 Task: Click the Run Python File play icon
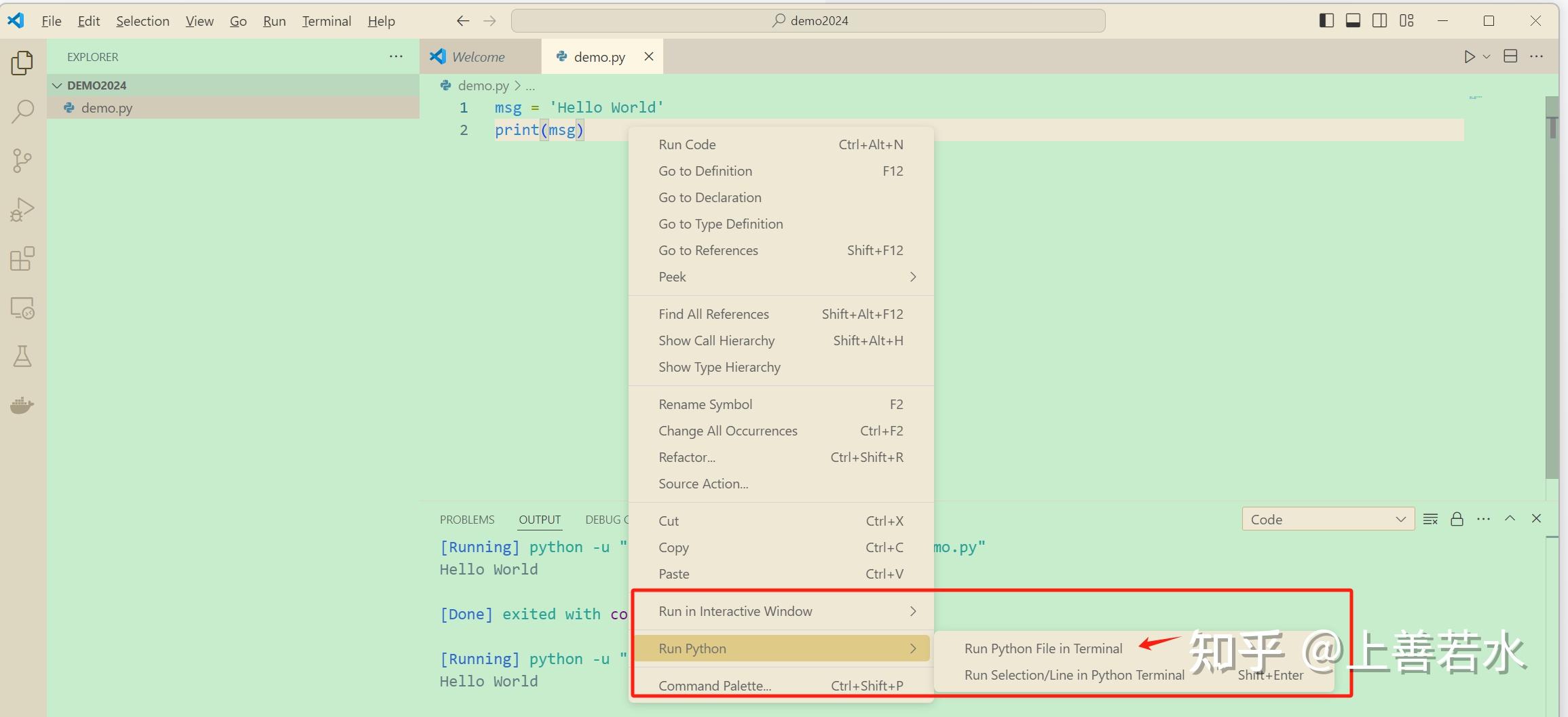[1470, 57]
